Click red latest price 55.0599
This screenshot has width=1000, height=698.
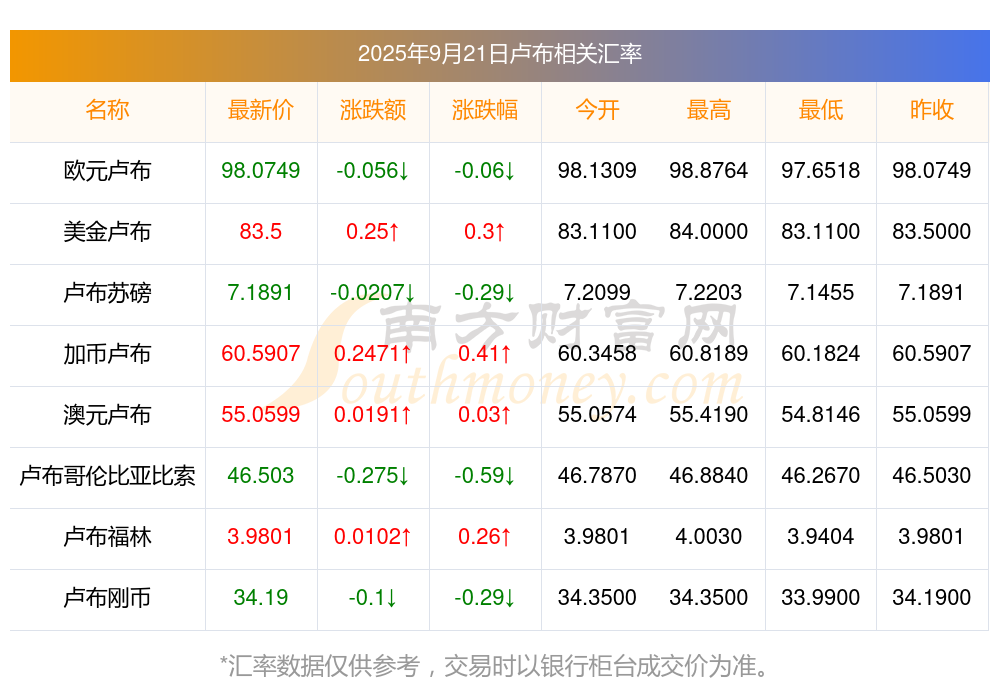pos(261,414)
